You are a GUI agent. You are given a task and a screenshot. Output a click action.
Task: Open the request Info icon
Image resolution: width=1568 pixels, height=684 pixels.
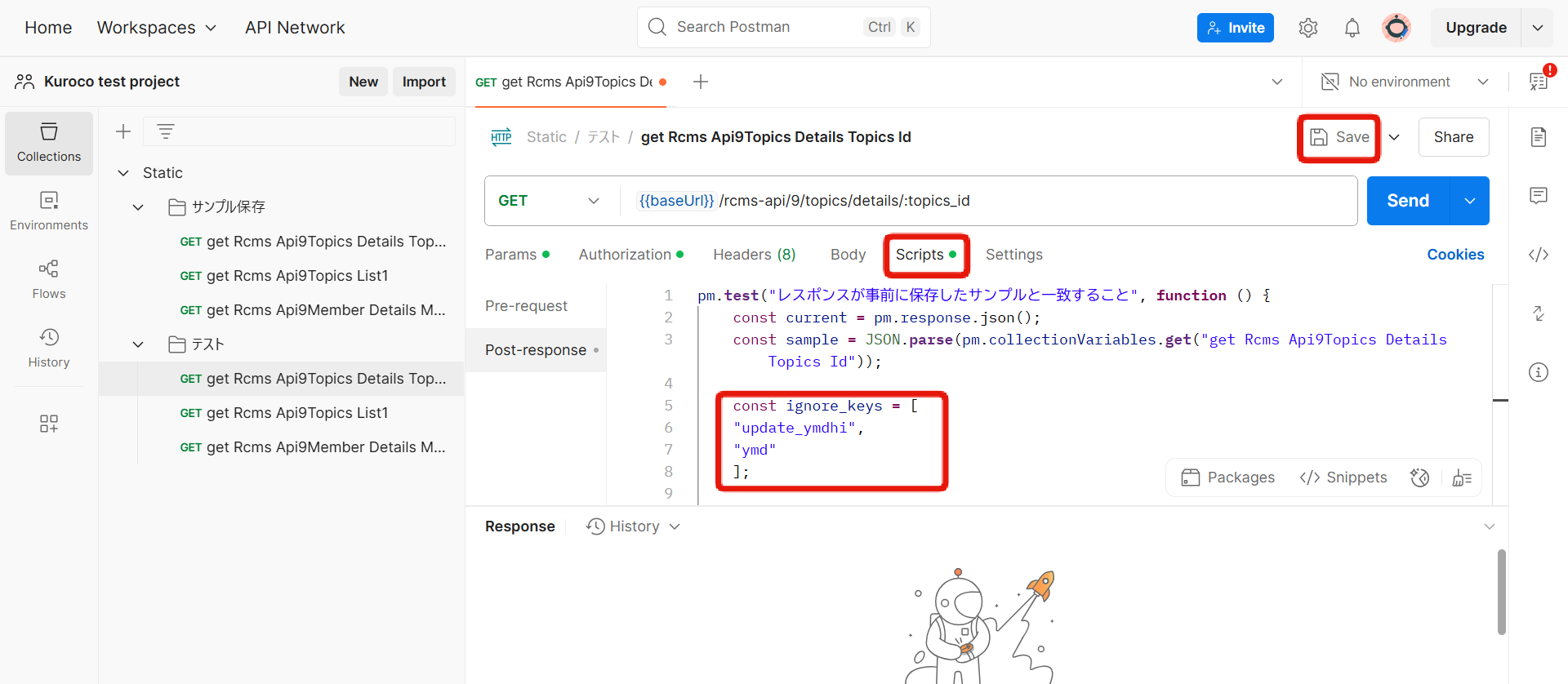pos(1538,372)
